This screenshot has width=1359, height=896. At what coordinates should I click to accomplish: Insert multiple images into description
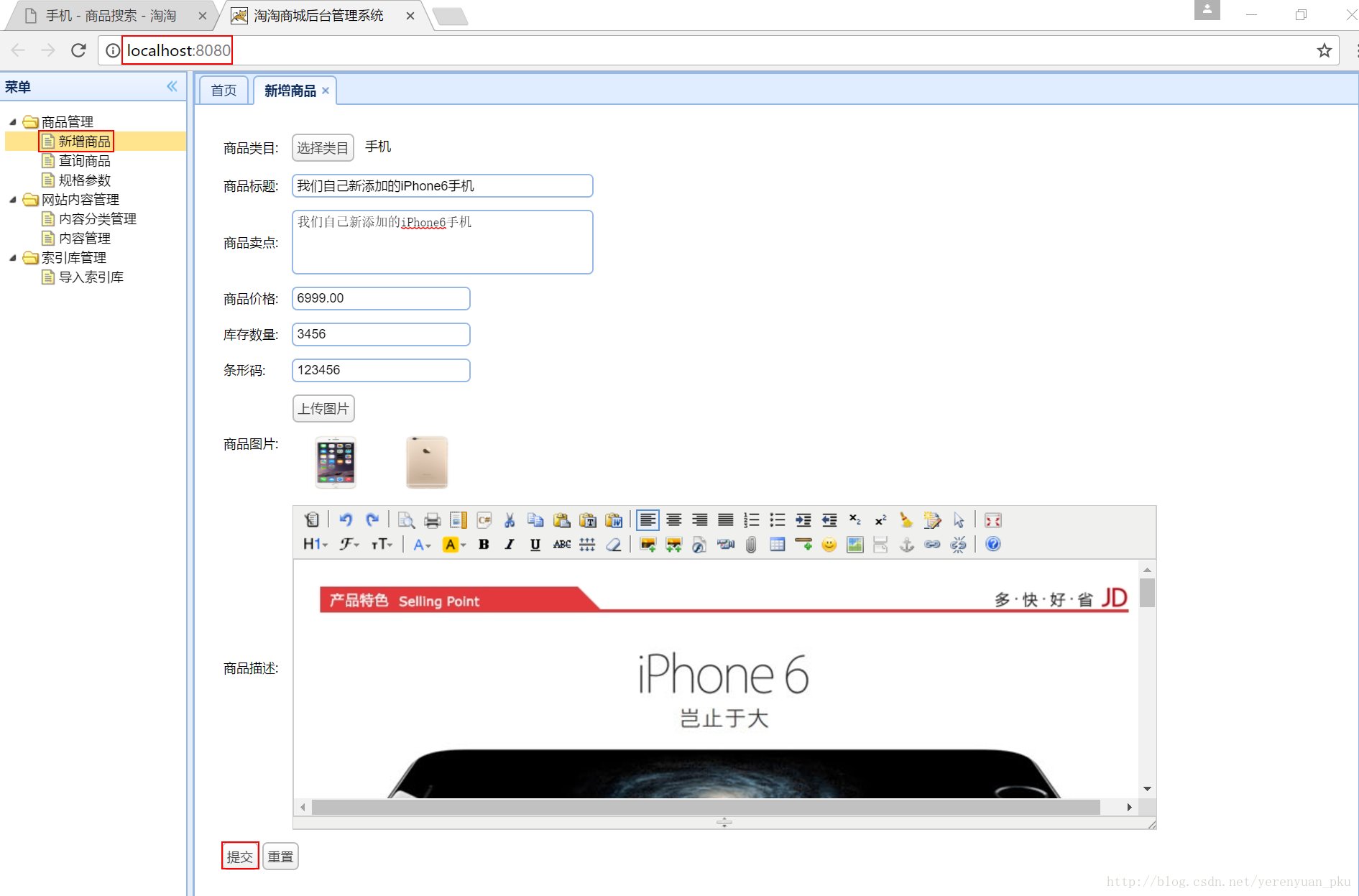[673, 544]
